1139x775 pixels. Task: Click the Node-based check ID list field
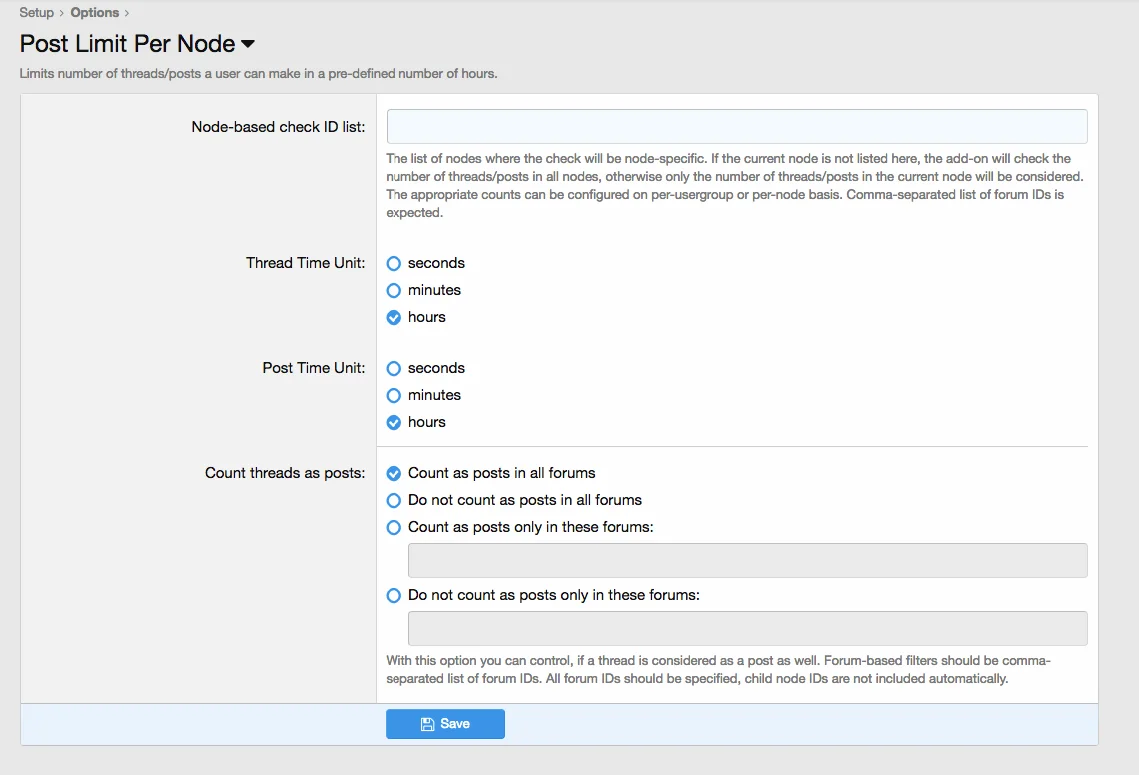click(736, 127)
